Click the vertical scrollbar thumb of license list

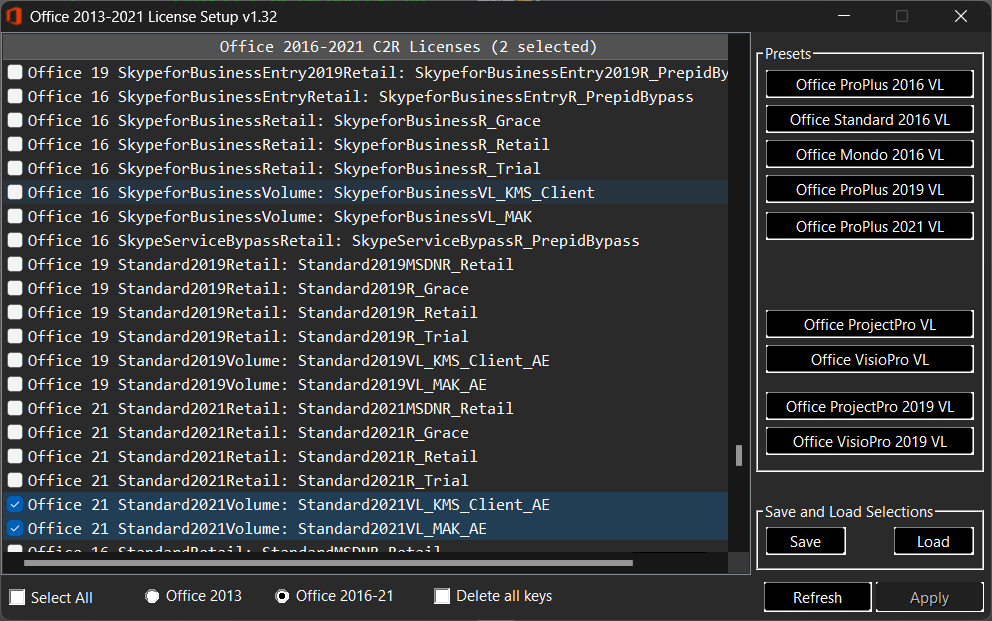738,455
